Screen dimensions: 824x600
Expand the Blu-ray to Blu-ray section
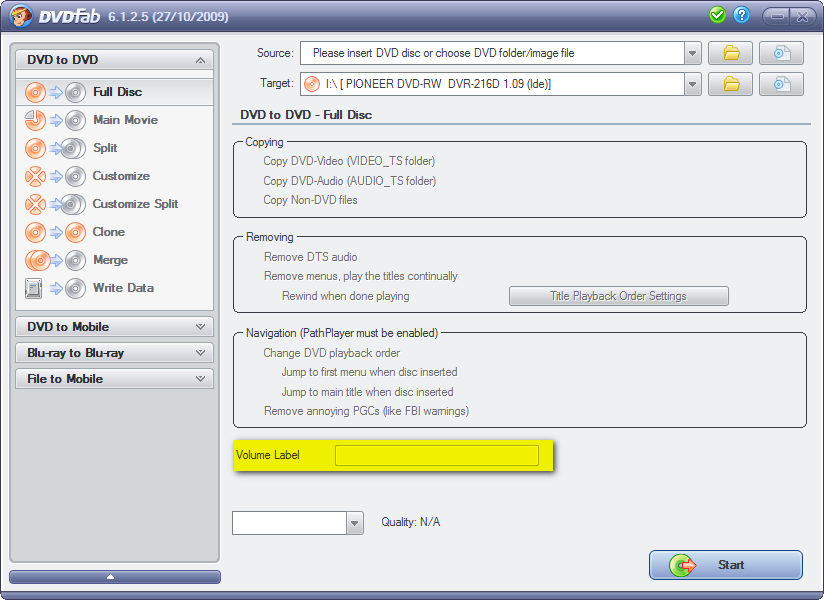coord(115,353)
